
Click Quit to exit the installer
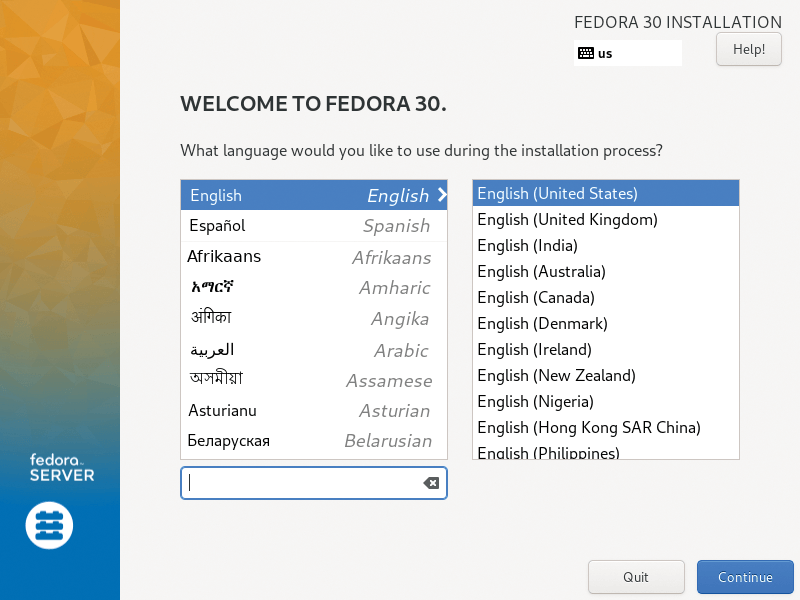coord(636,577)
